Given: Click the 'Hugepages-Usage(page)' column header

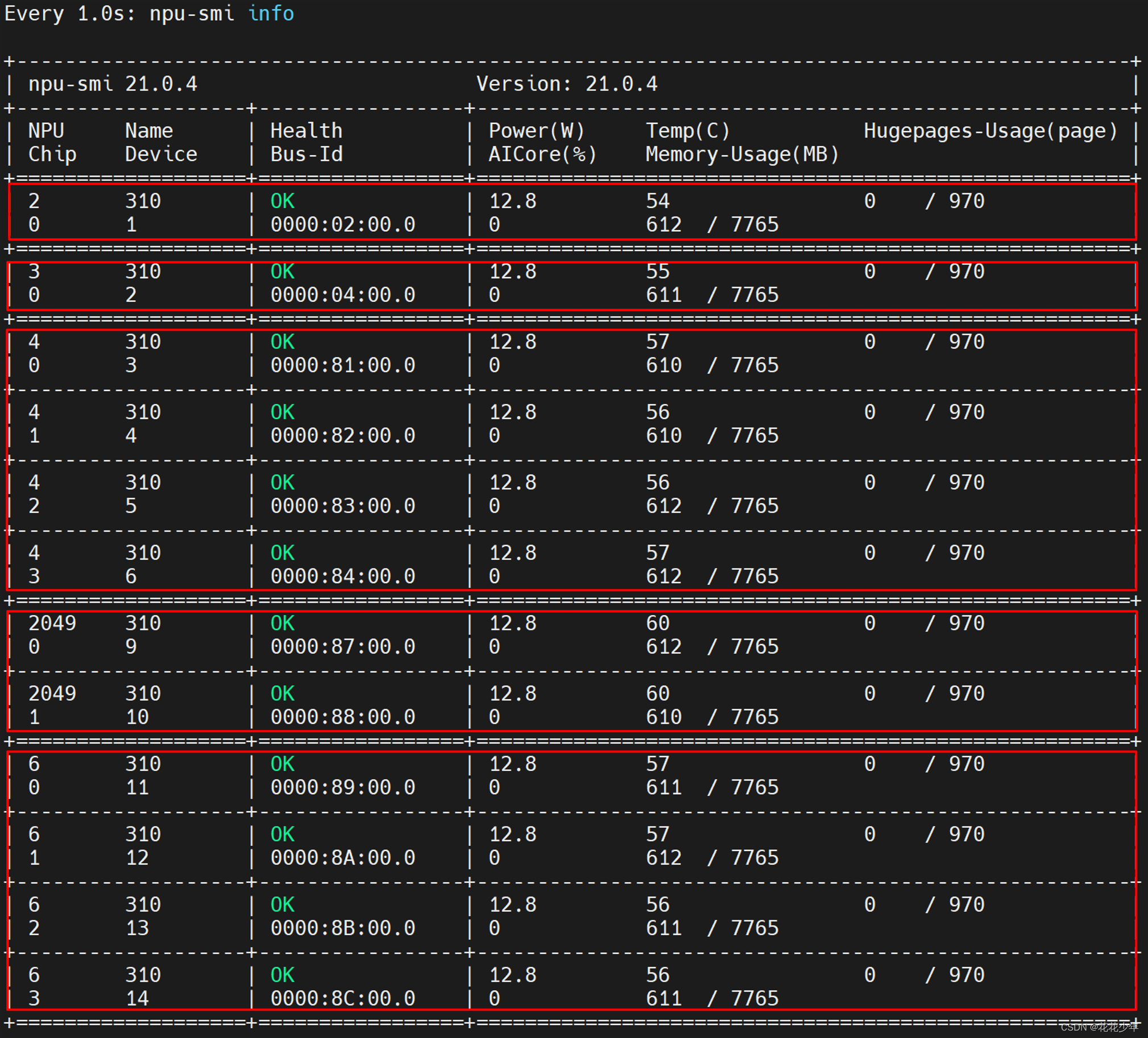Looking at the screenshot, I should [990, 131].
